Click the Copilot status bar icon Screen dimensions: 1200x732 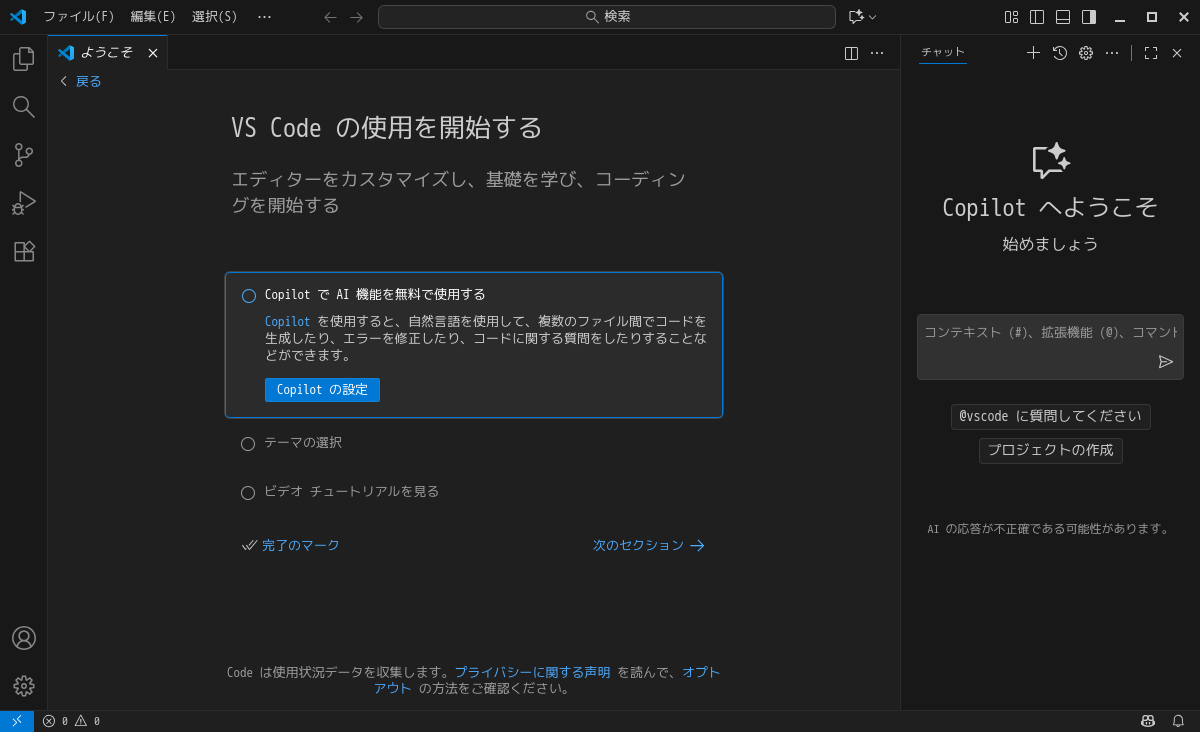click(x=1148, y=721)
